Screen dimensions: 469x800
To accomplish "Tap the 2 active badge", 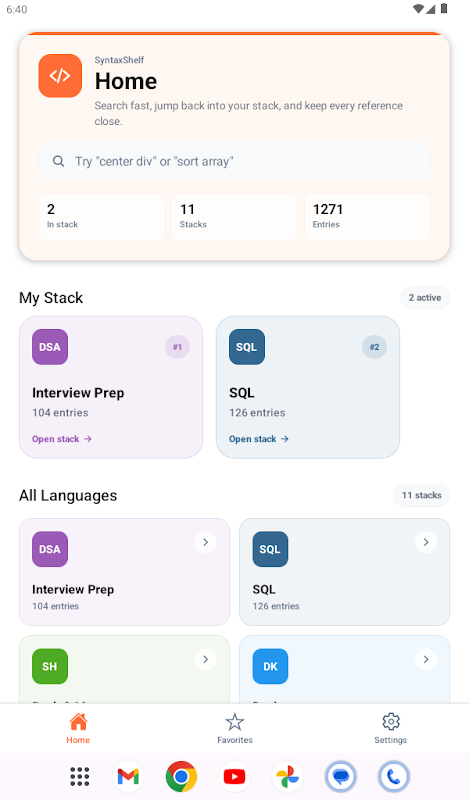I will click(x=425, y=297).
